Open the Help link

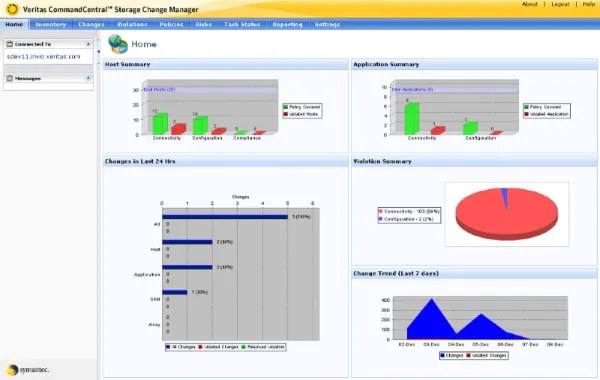[589, 4]
